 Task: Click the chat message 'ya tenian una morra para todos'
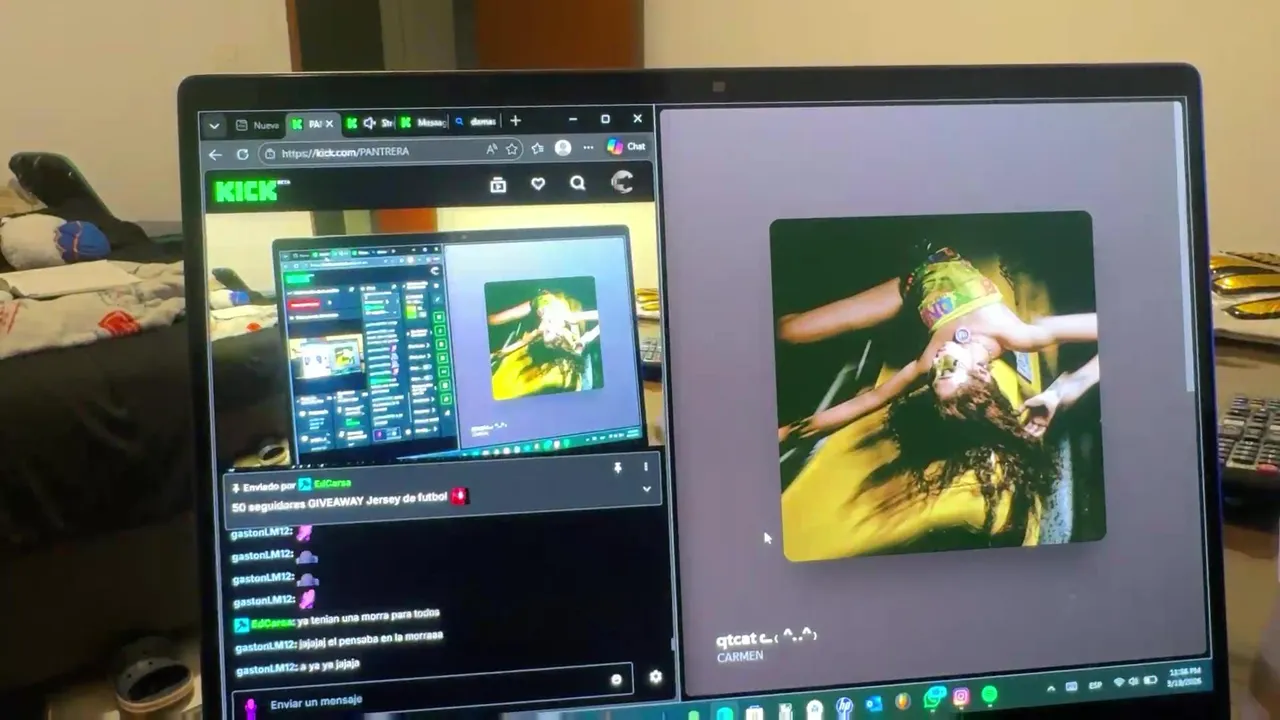tap(369, 618)
